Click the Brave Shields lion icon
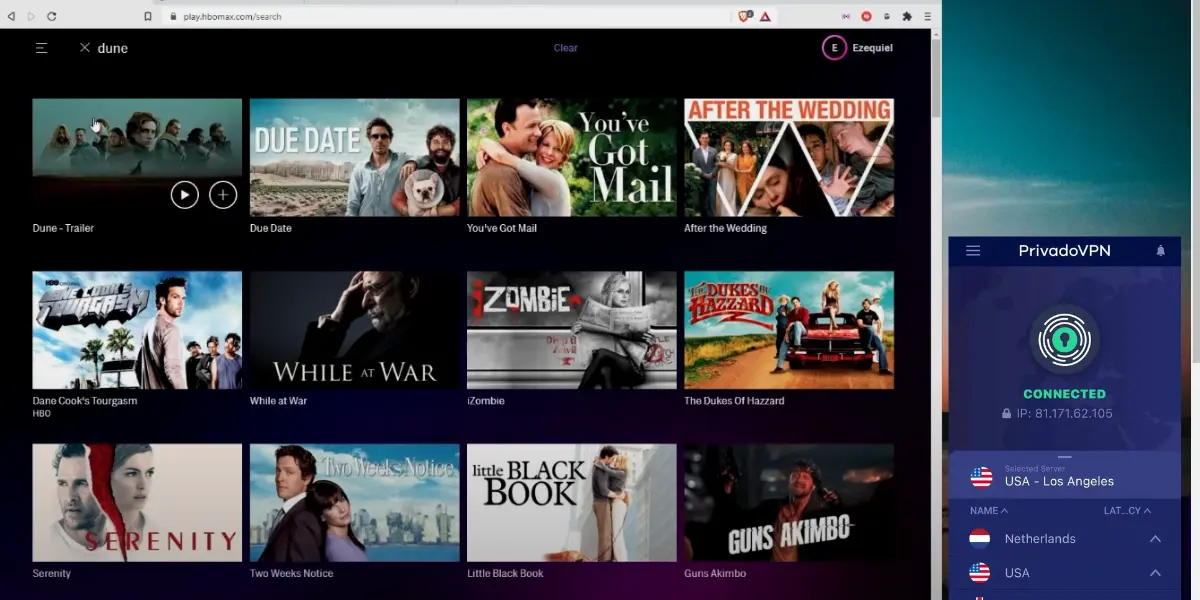 click(744, 16)
